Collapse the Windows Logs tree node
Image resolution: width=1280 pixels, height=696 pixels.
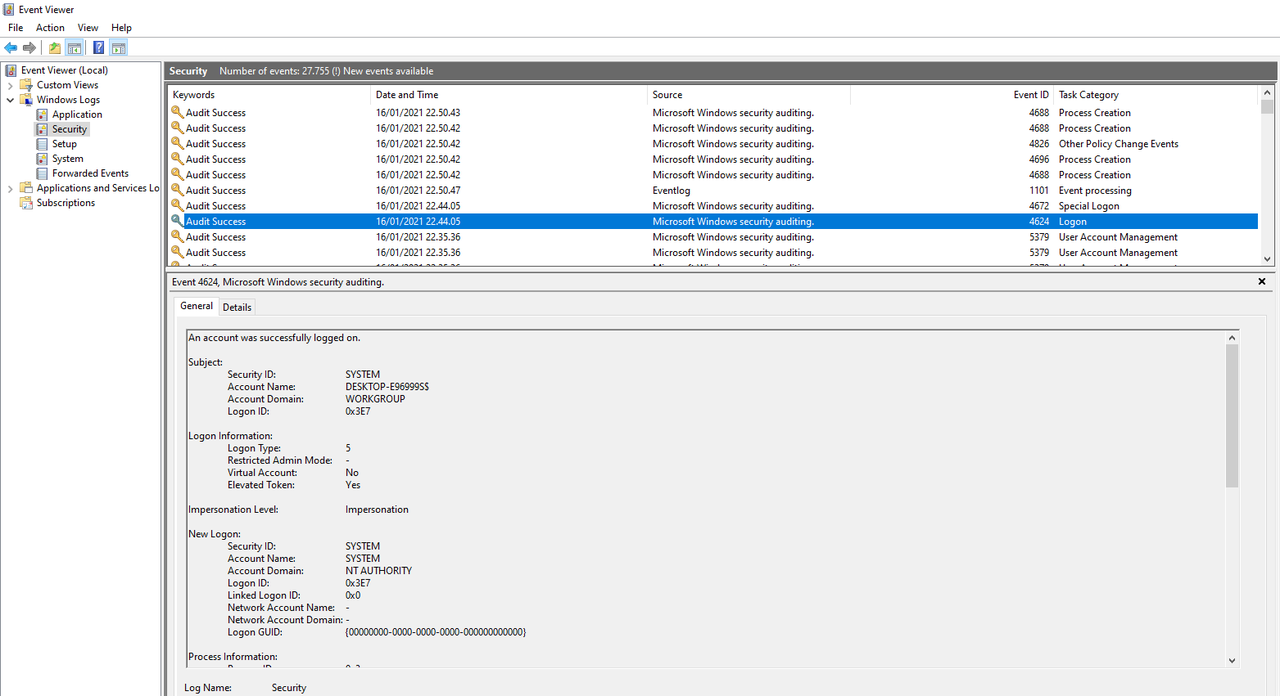click(10, 100)
